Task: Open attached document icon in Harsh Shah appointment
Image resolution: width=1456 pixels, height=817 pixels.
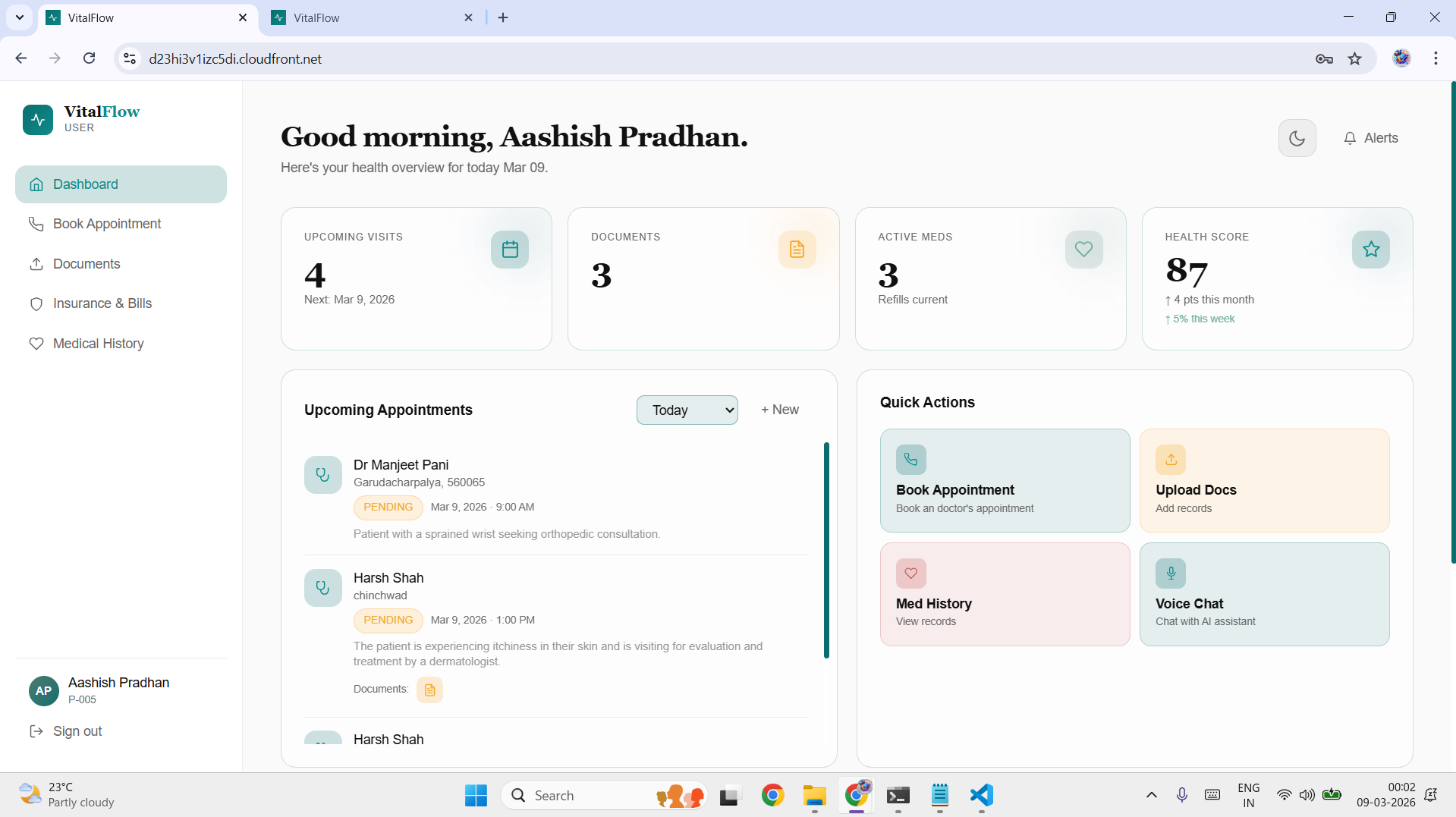Action: pos(429,690)
